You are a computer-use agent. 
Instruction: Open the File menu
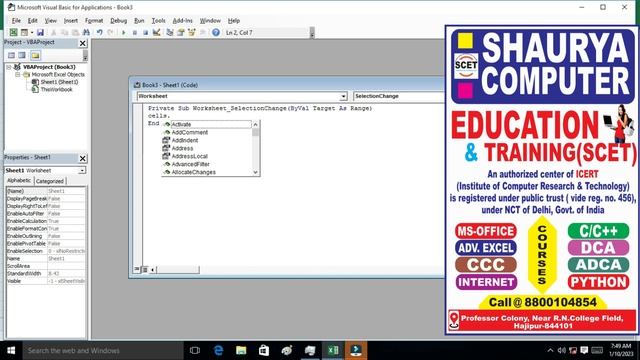pyautogui.click(x=16, y=20)
